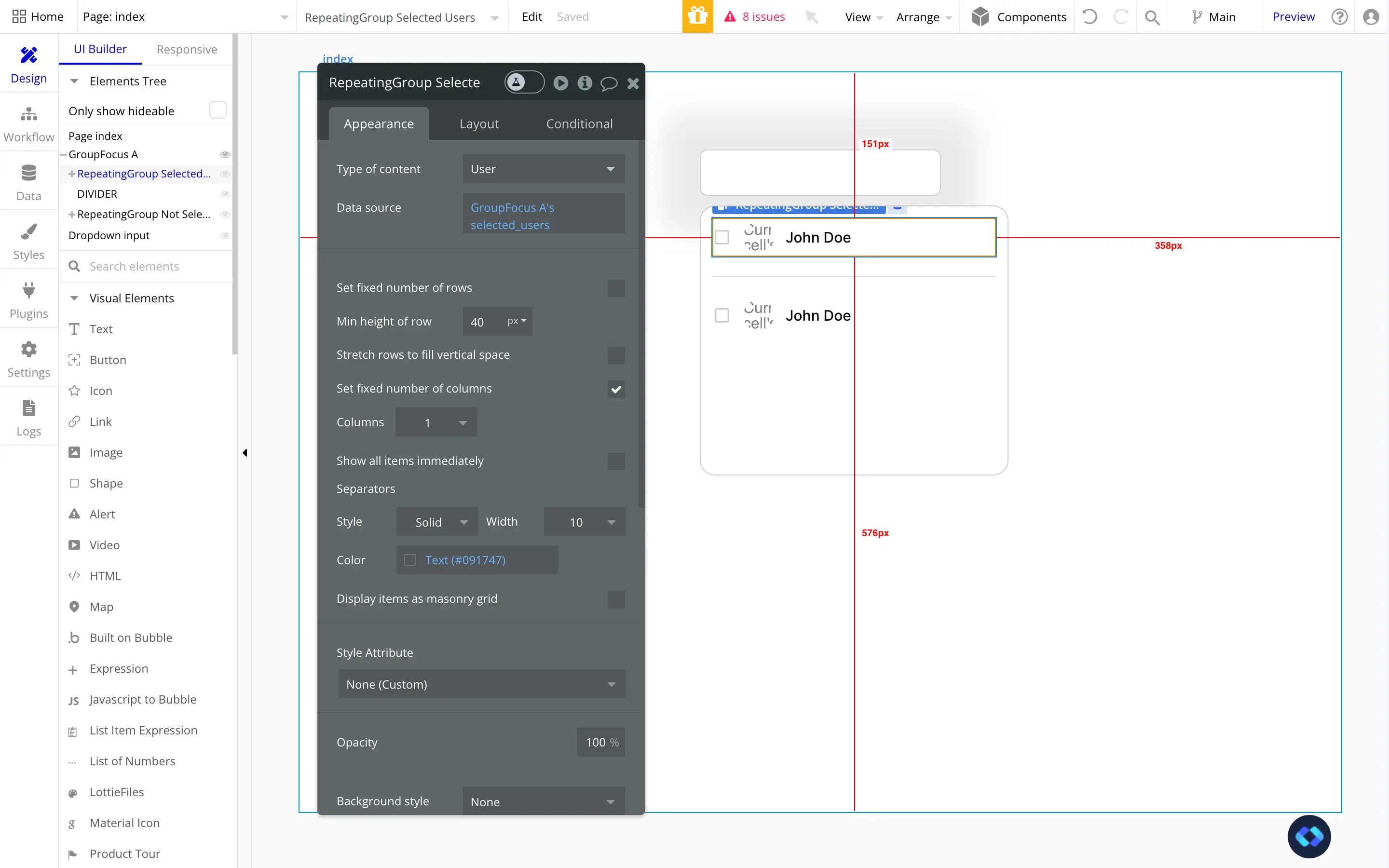Open the Background style dropdown
The image size is (1389, 868).
(543, 801)
